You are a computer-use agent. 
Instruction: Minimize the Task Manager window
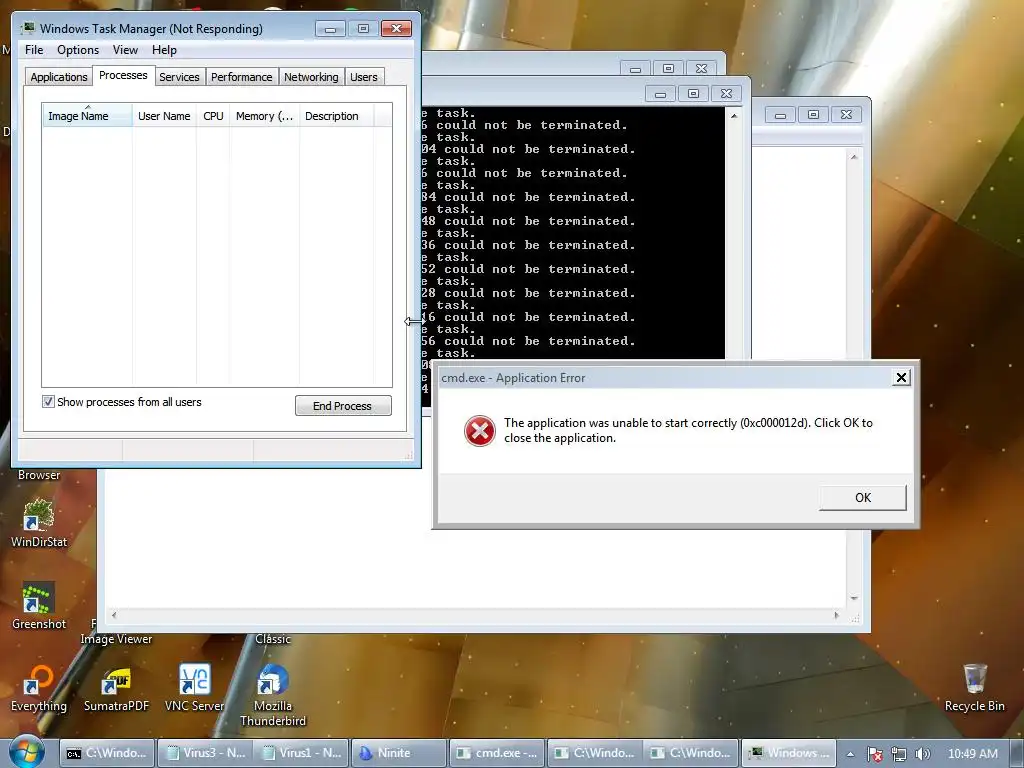tap(330, 29)
